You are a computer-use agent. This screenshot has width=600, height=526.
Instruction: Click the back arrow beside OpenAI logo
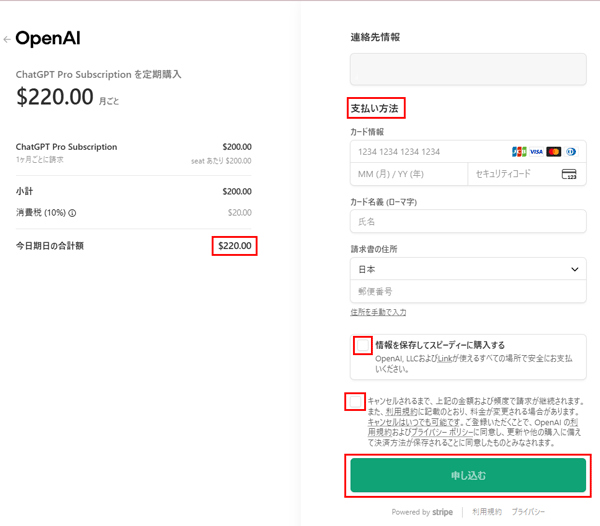pos(7,40)
